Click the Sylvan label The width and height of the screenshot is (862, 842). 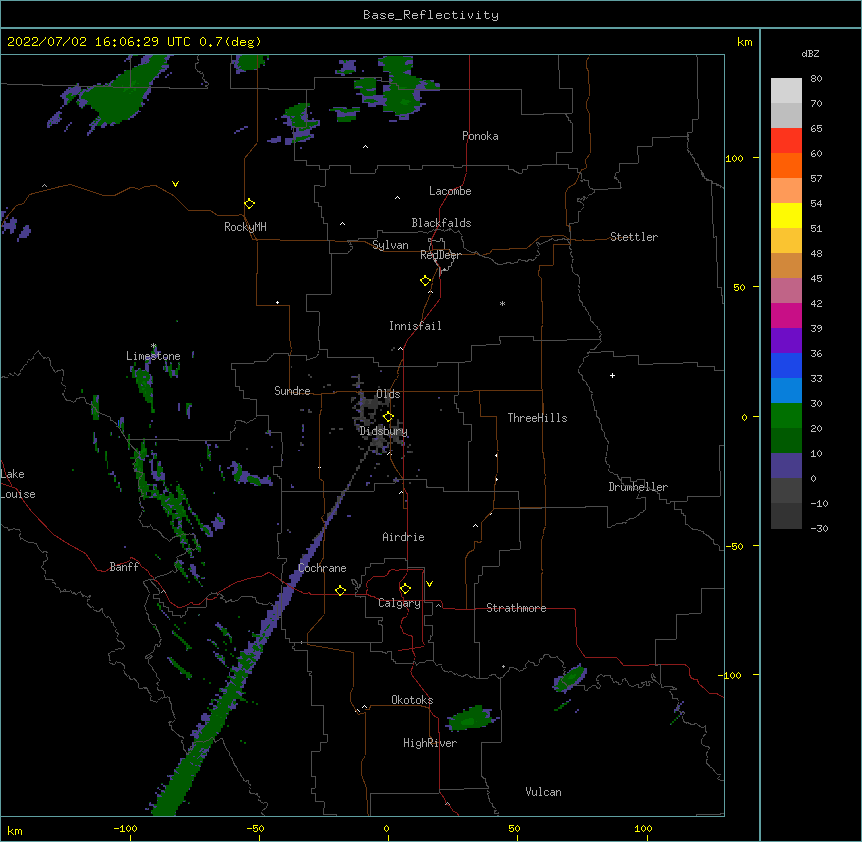390,245
